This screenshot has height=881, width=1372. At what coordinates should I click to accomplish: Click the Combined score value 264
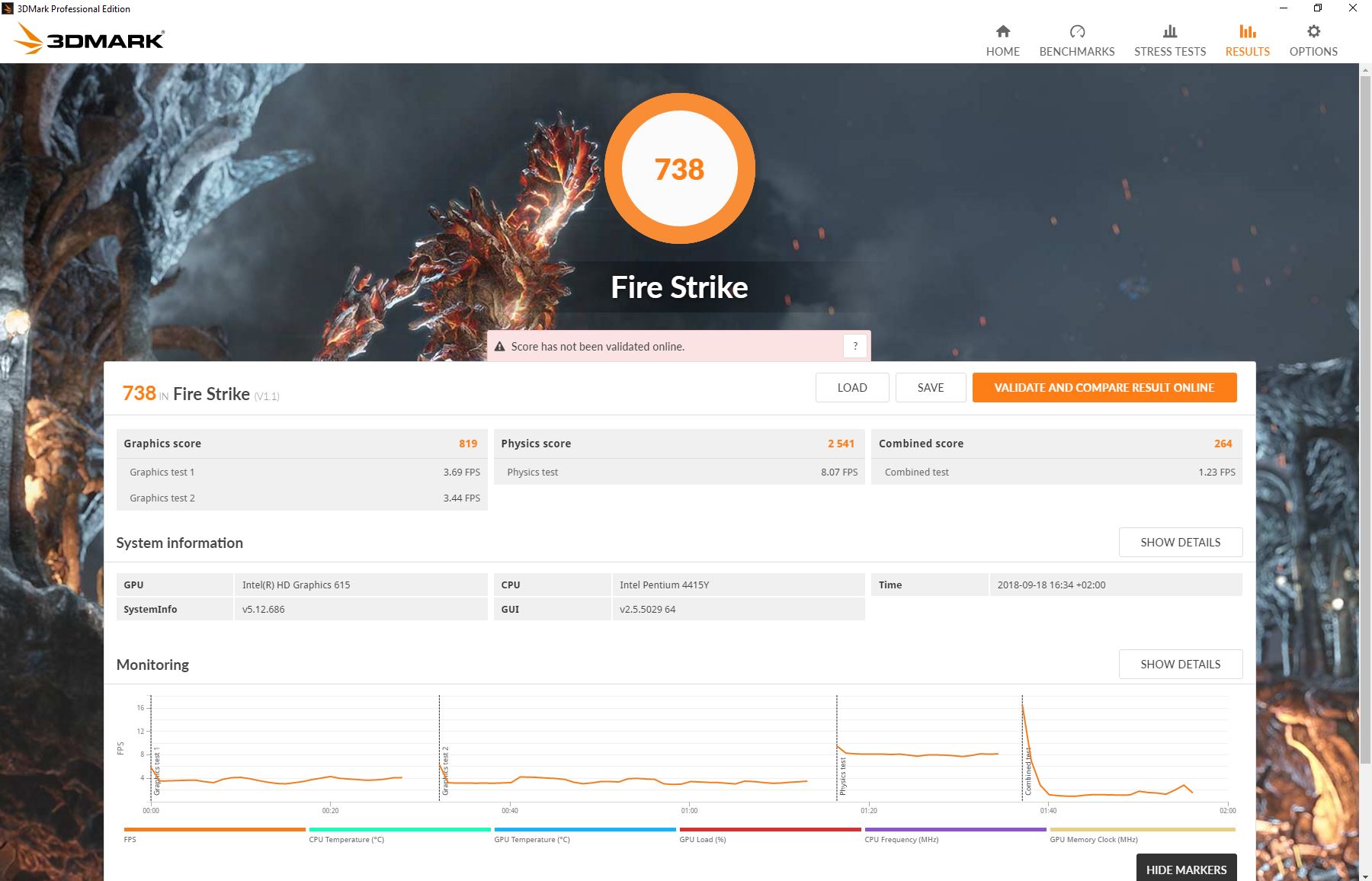1223,444
